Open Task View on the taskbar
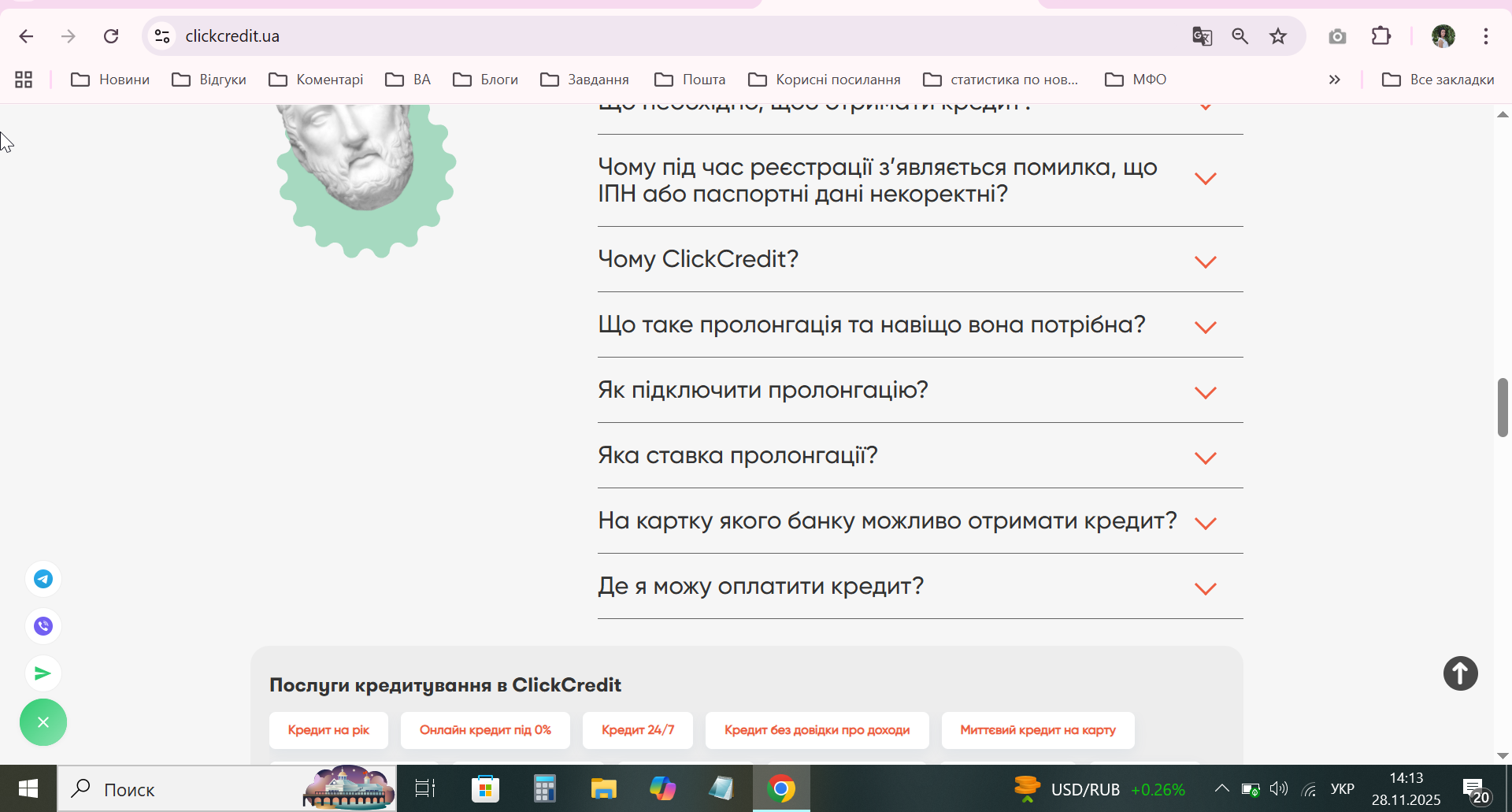Image resolution: width=1512 pixels, height=812 pixels. [425, 788]
